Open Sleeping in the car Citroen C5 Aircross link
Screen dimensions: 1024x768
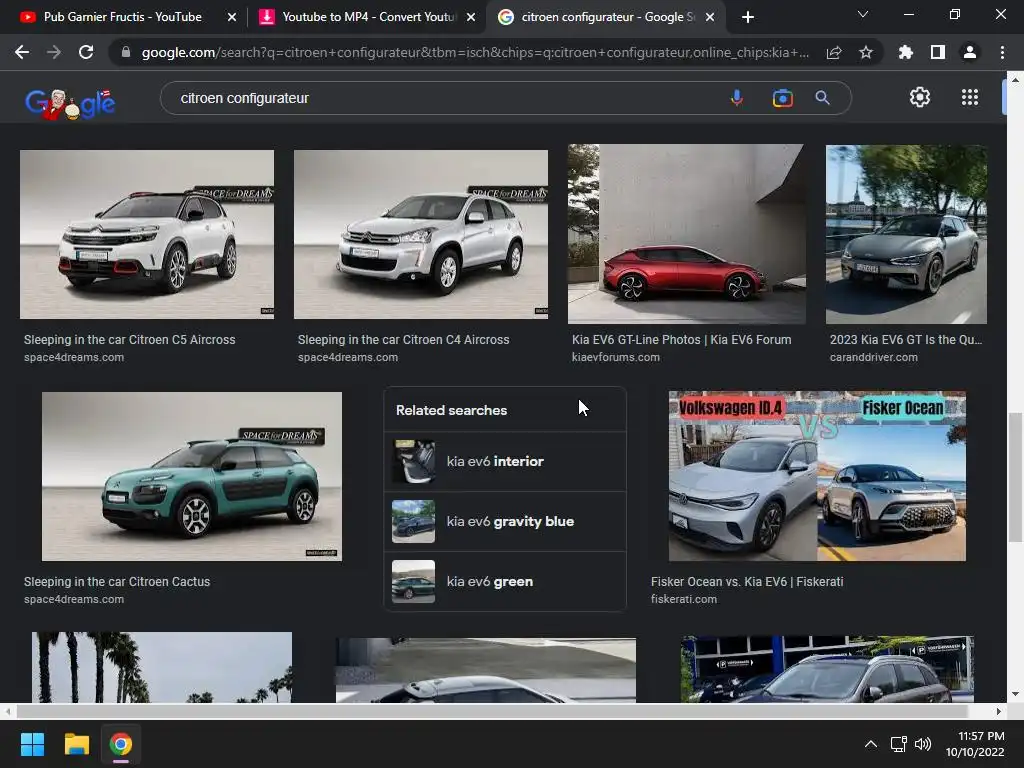[129, 340]
